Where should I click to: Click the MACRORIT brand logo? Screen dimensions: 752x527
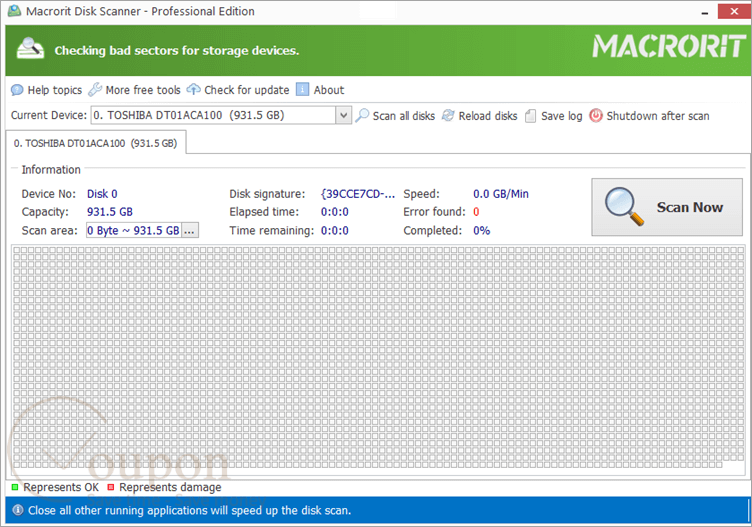[x=669, y=46]
